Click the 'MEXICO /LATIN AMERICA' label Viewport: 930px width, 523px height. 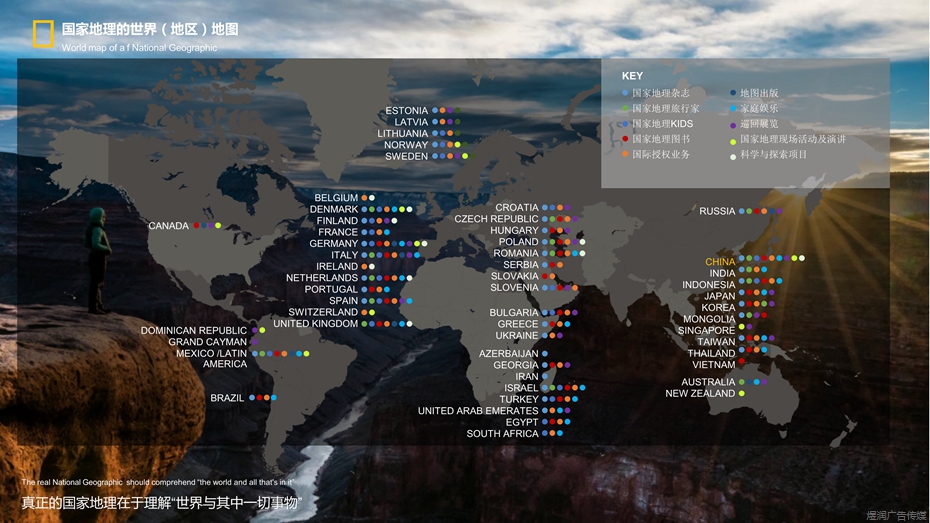point(212,359)
